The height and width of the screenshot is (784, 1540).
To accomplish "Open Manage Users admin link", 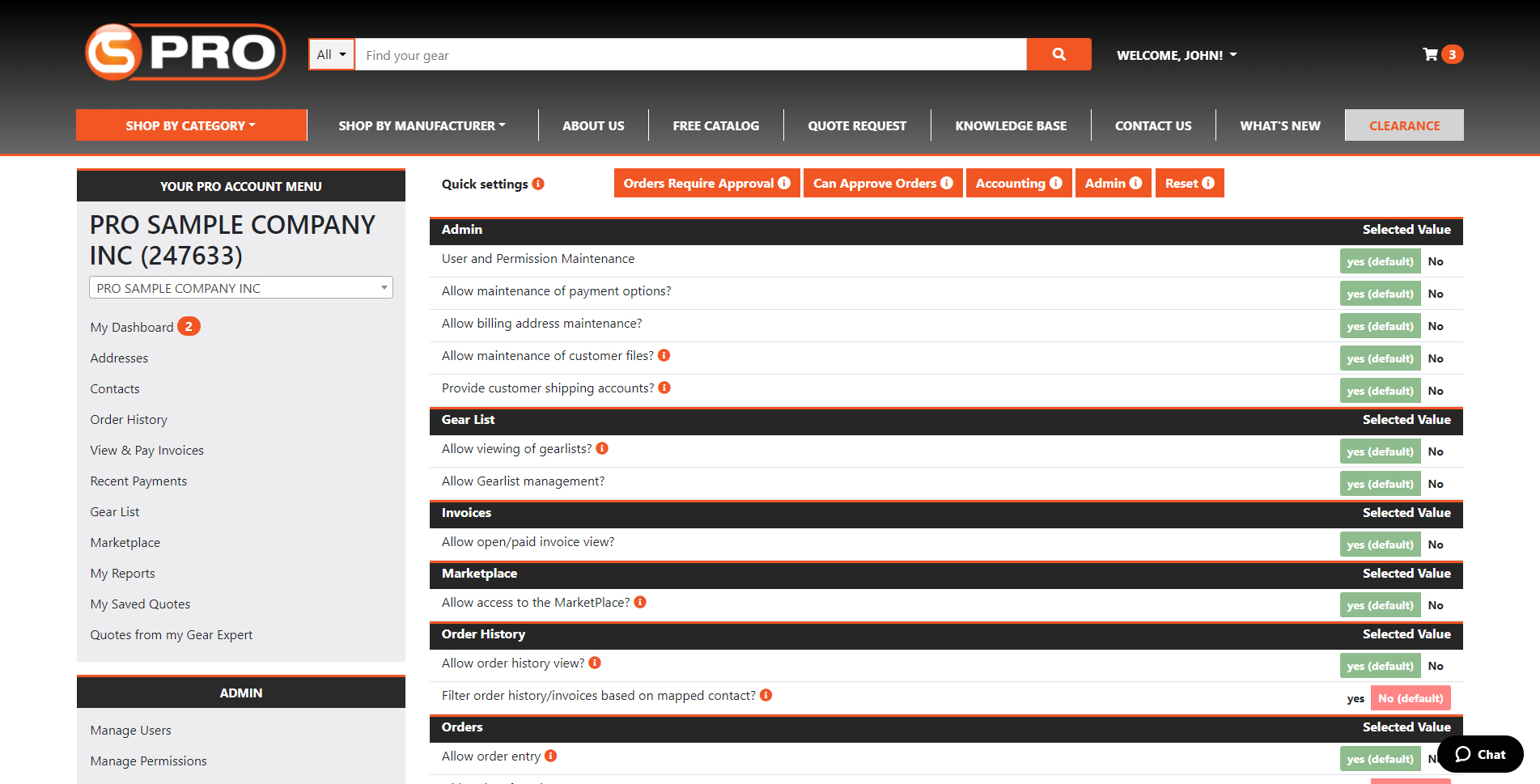I will click(x=130, y=730).
